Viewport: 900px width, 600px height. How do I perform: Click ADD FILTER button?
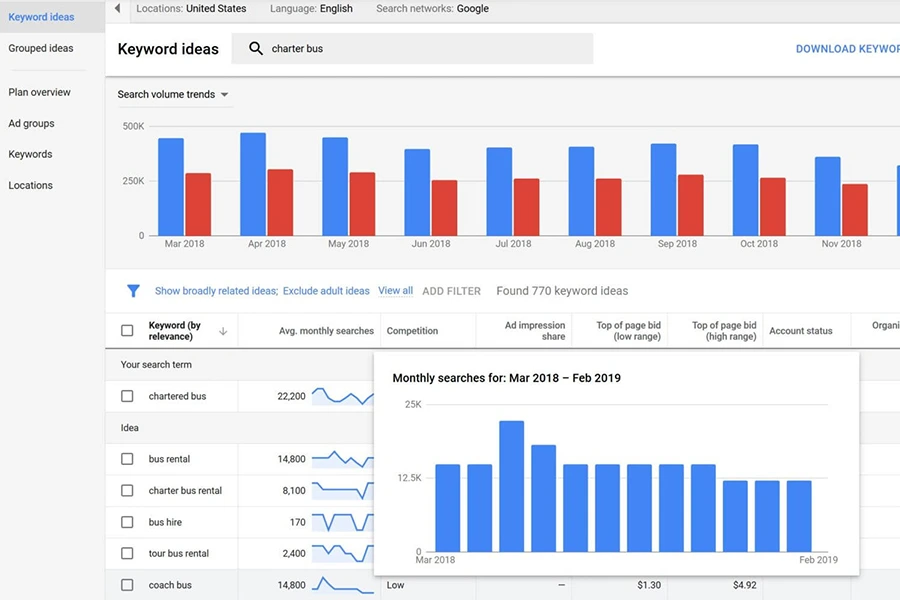pyautogui.click(x=451, y=291)
